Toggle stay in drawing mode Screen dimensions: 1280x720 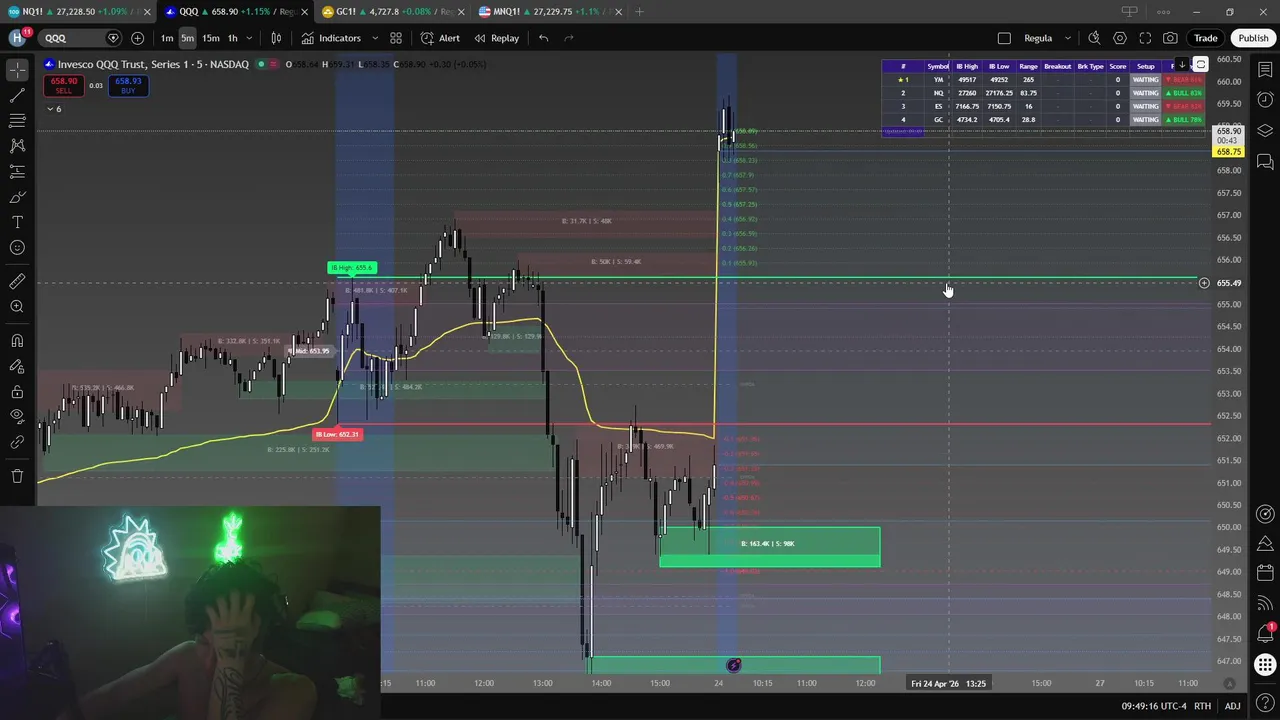(x=17, y=366)
